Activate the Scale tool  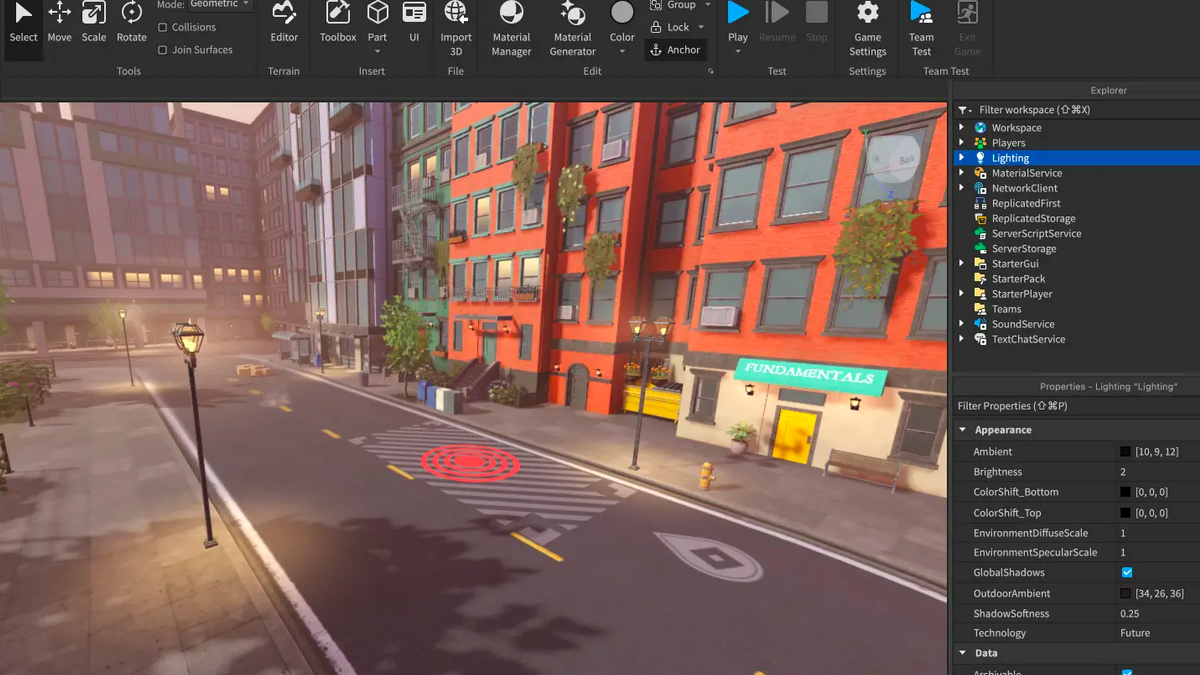click(x=94, y=22)
